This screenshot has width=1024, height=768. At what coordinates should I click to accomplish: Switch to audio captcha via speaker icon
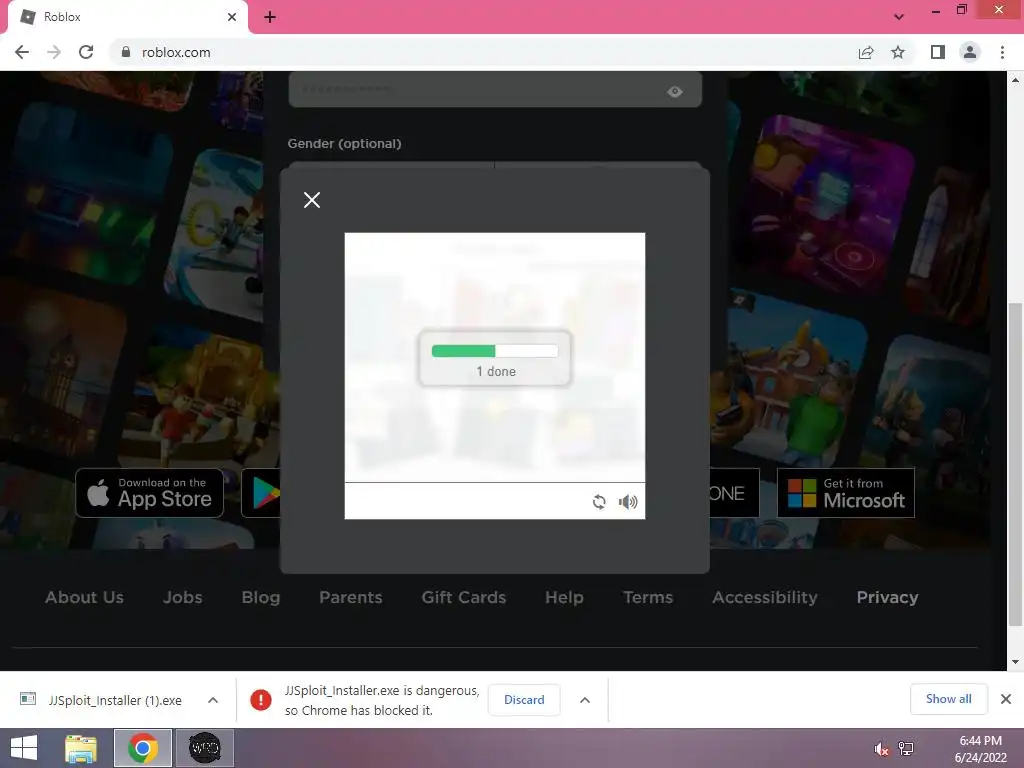pos(628,502)
